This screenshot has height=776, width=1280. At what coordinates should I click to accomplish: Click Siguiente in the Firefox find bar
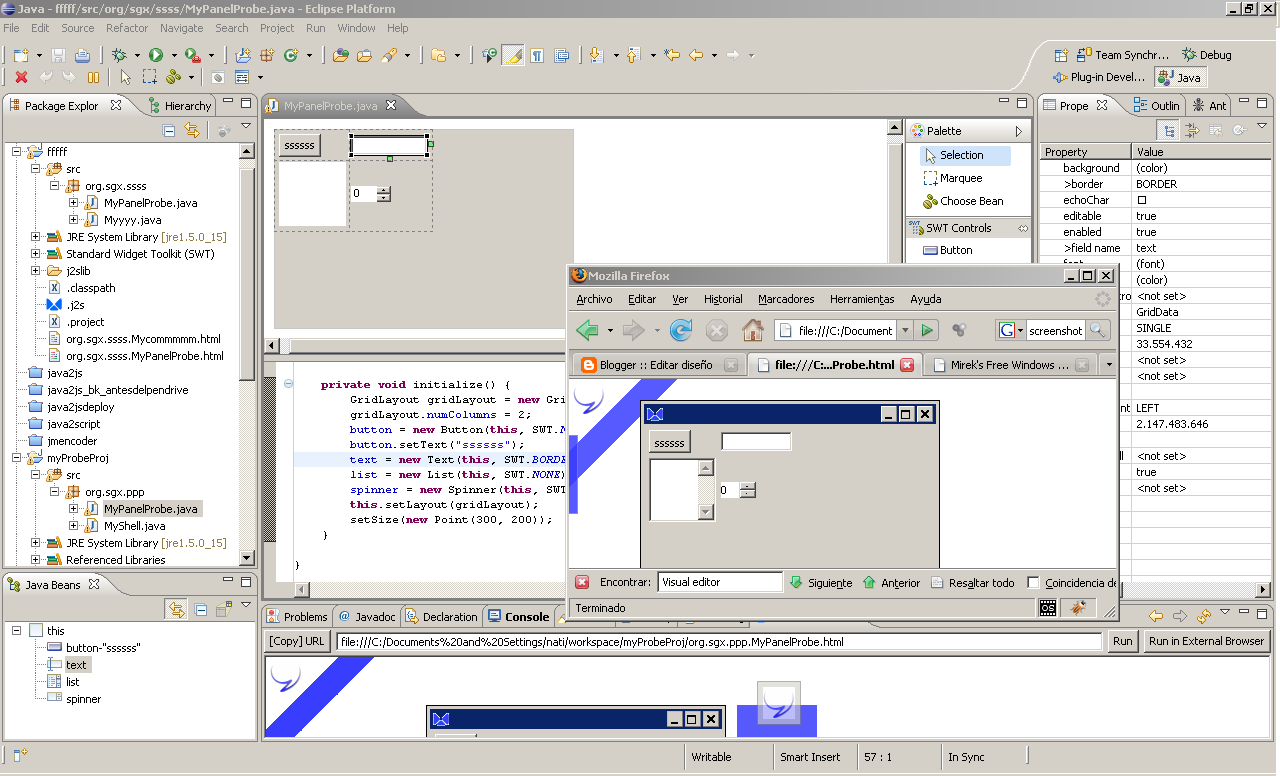click(x=821, y=582)
